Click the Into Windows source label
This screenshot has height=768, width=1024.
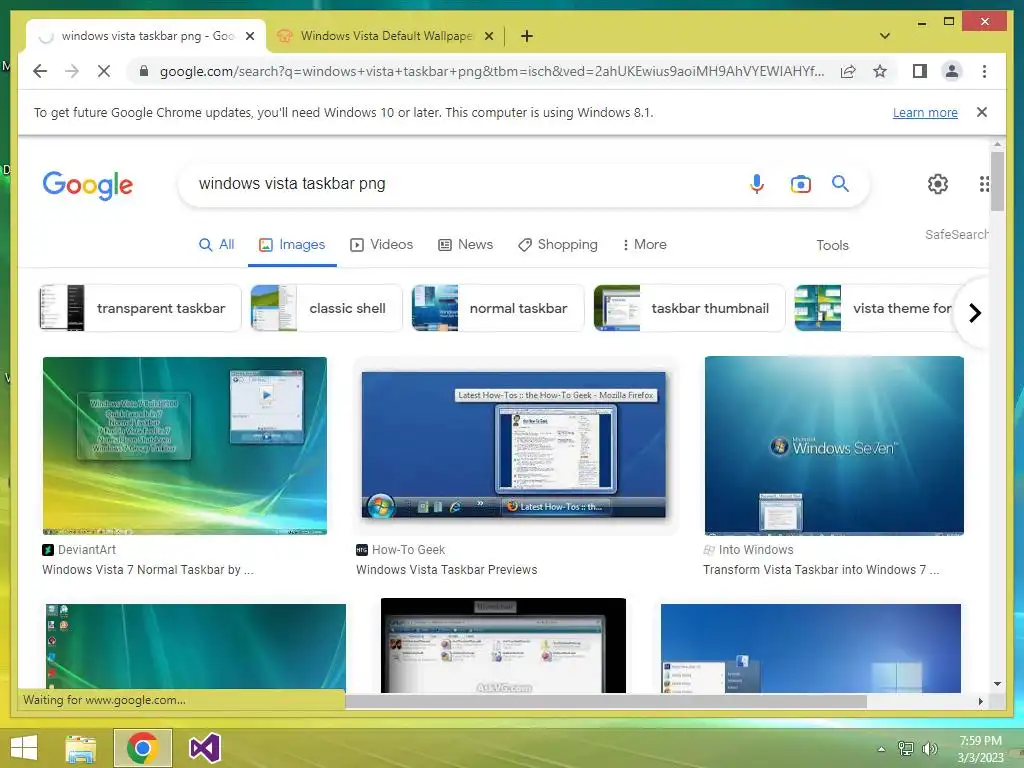click(x=748, y=550)
